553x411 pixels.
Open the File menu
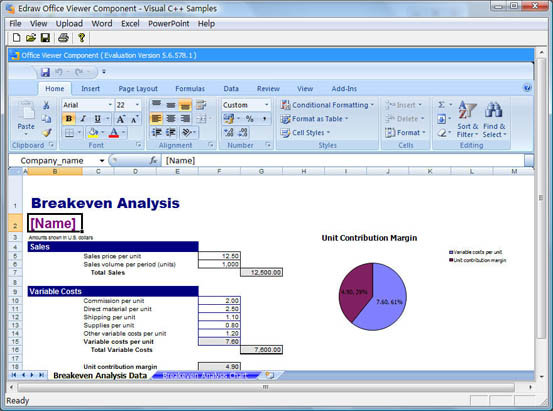pos(15,24)
